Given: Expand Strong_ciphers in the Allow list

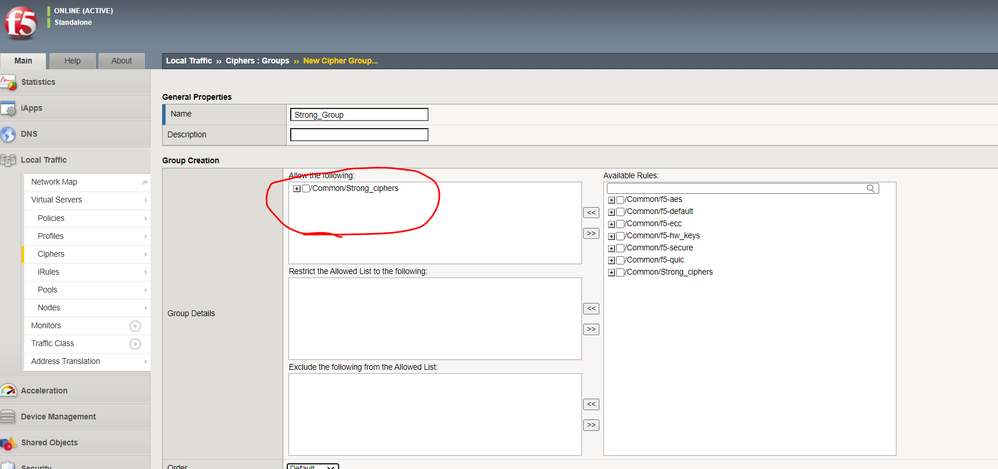Looking at the screenshot, I should click(x=297, y=188).
